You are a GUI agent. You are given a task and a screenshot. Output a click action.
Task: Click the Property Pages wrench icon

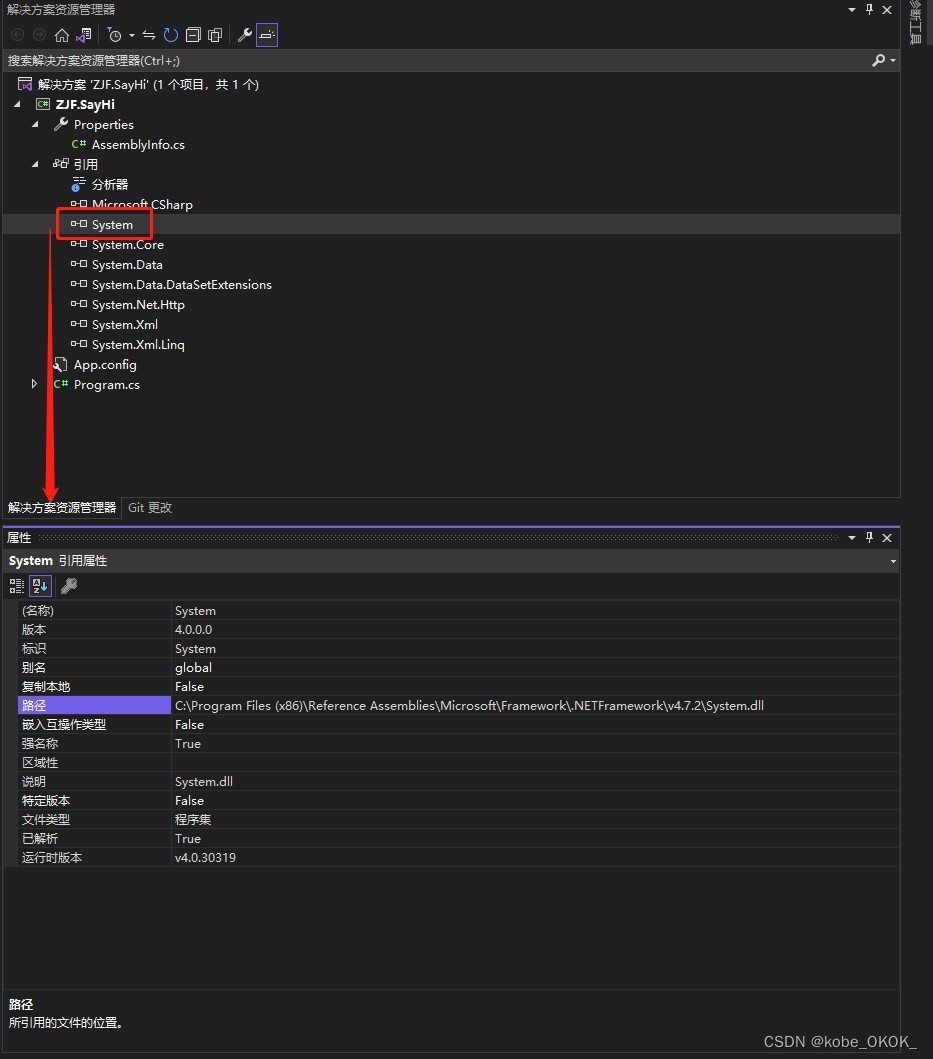(68, 586)
